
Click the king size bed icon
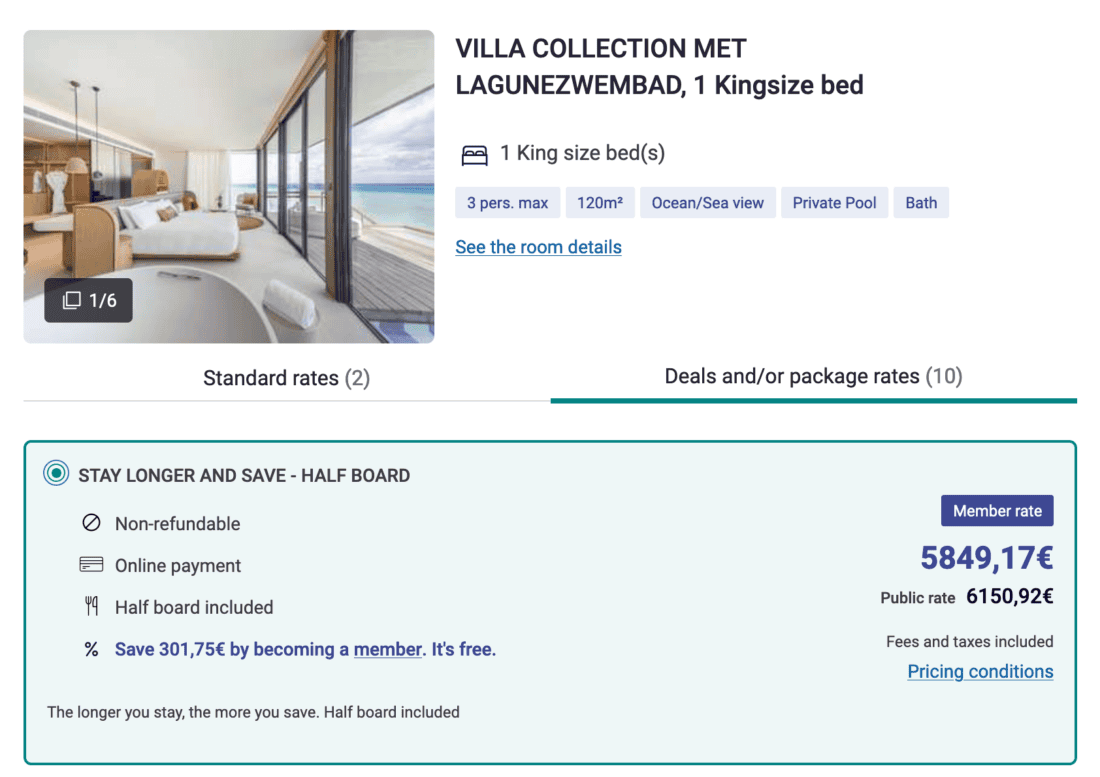click(x=474, y=154)
